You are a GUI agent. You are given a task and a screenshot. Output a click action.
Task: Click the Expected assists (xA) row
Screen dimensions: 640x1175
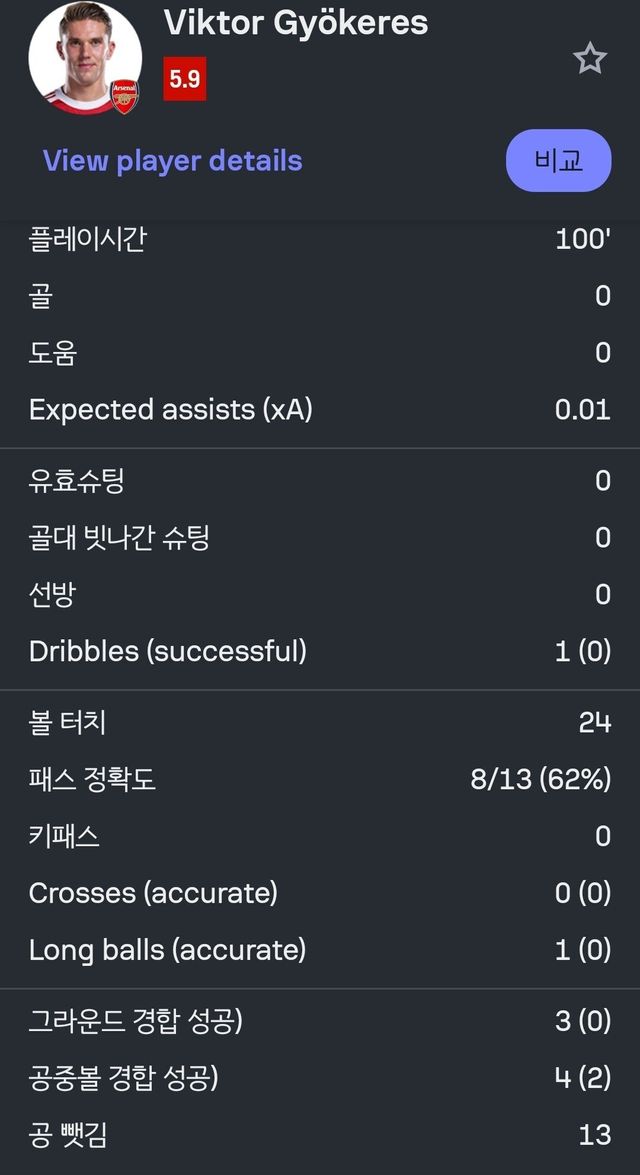(320, 409)
